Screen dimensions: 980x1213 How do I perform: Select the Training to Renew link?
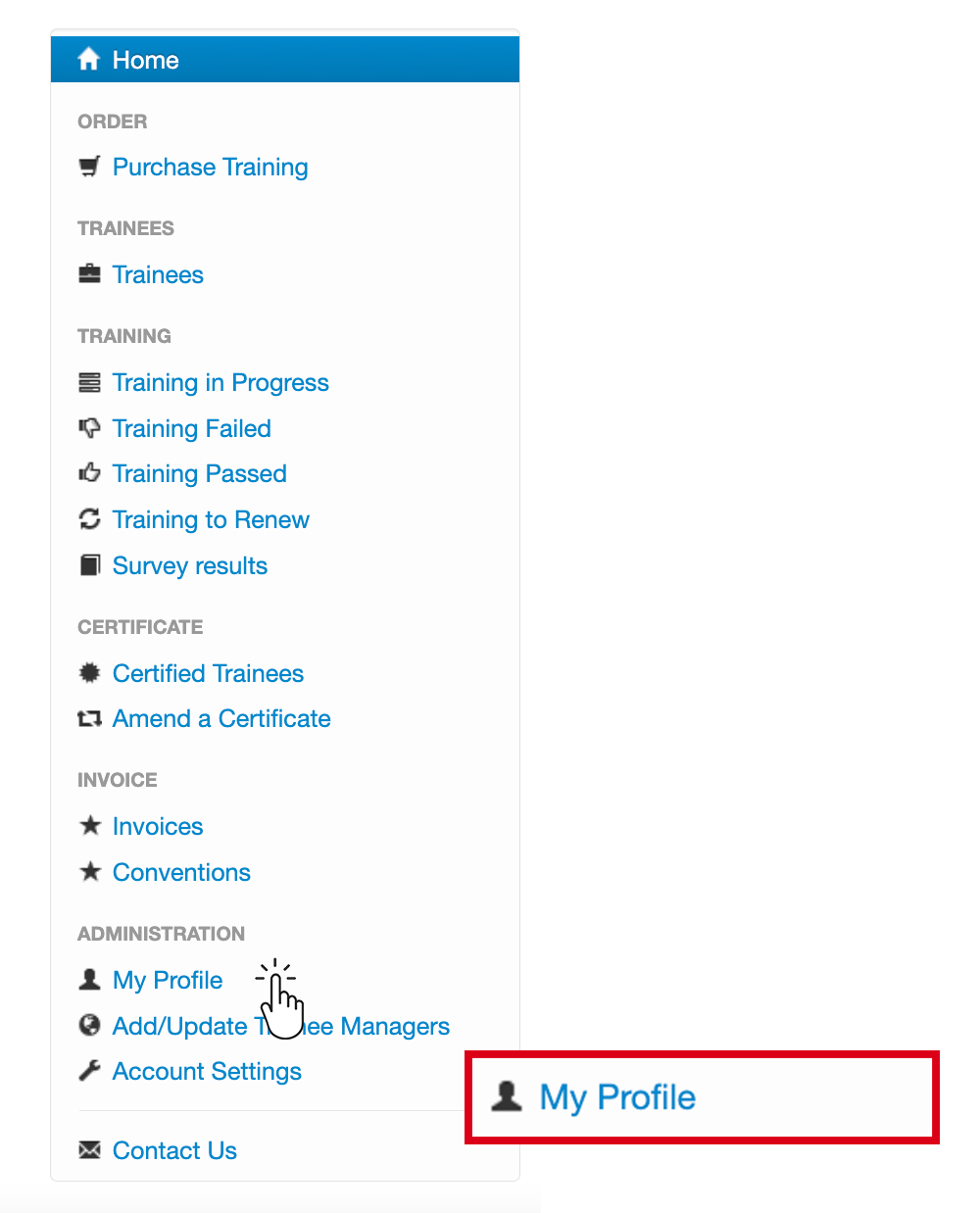[x=211, y=520]
